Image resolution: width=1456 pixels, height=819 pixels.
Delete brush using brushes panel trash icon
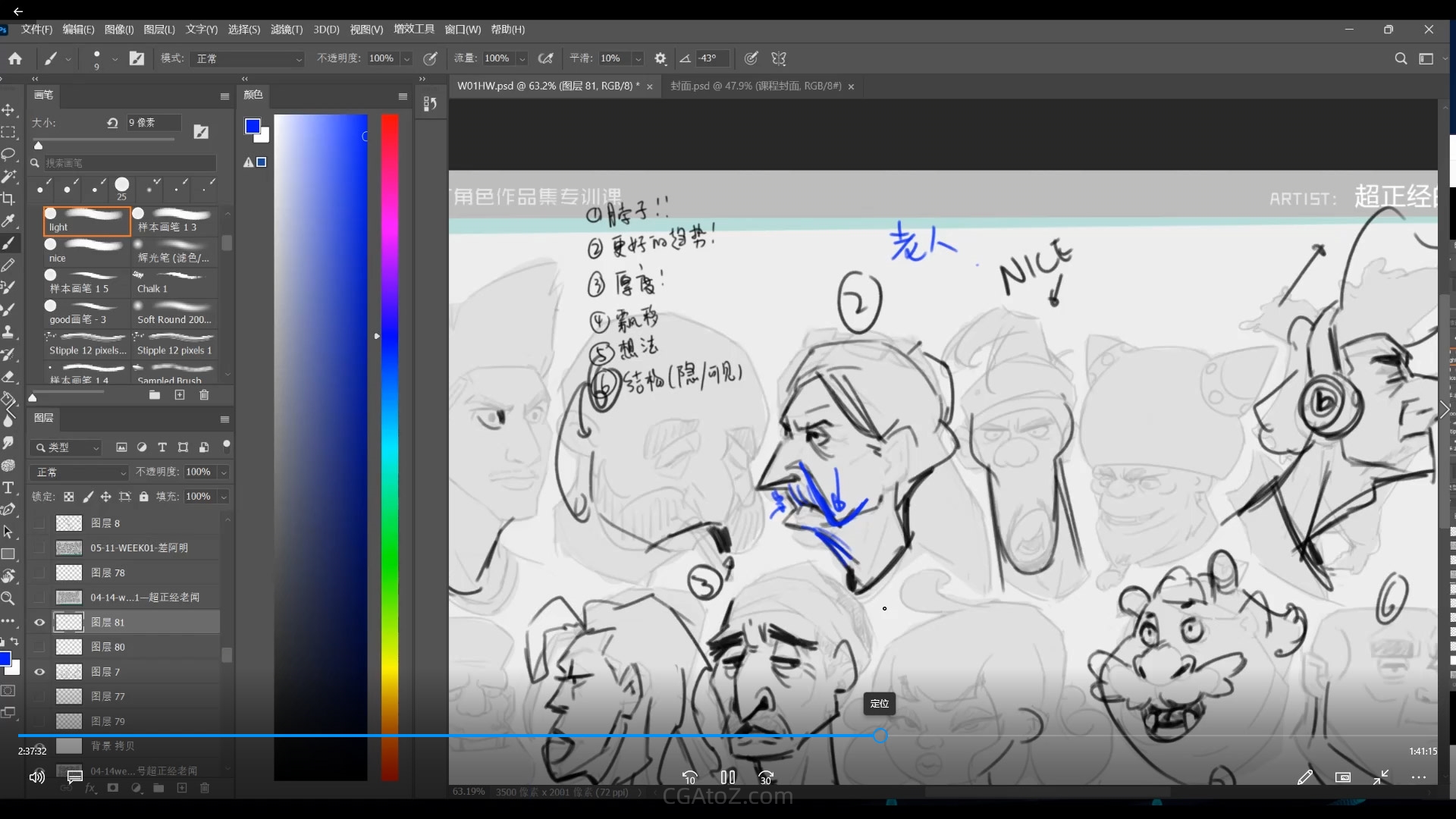tap(204, 395)
